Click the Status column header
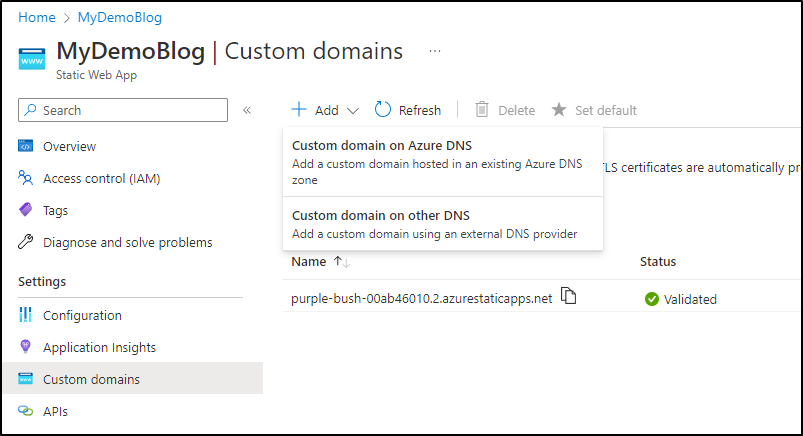This screenshot has width=803, height=436. click(658, 262)
